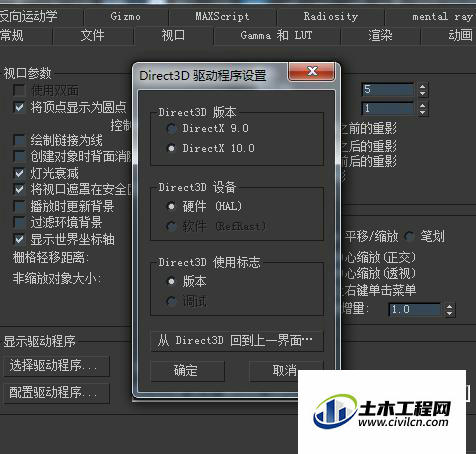Click the 栅格轻移距离 label
Screen dimensions: 476x454
[51, 257]
